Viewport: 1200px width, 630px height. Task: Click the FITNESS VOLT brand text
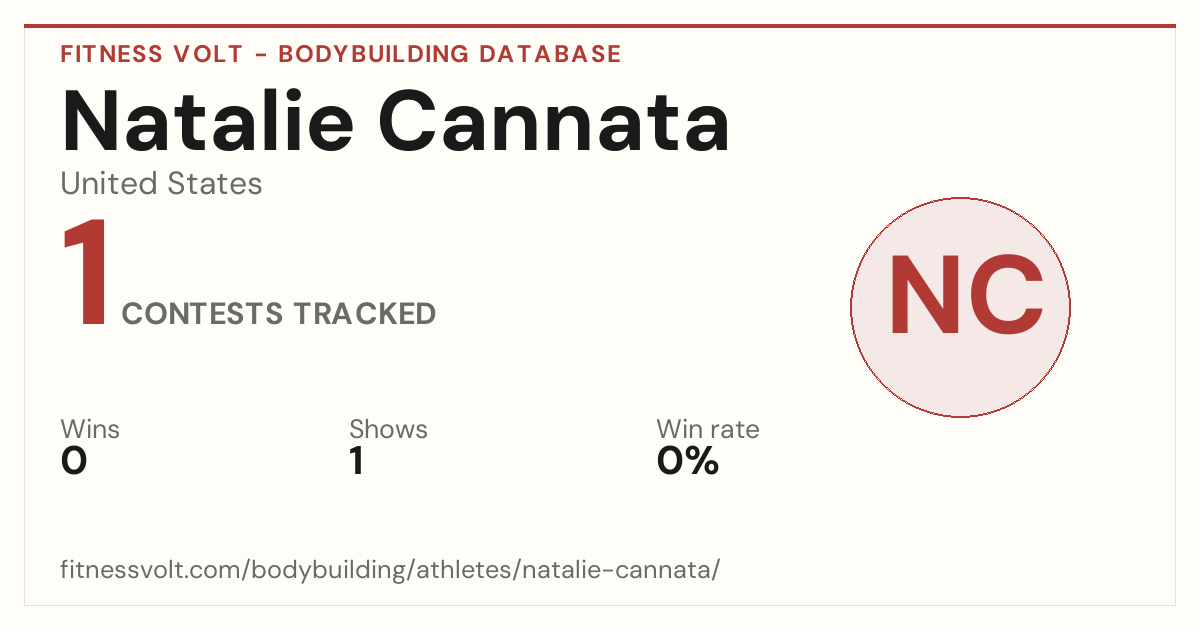click(152, 54)
